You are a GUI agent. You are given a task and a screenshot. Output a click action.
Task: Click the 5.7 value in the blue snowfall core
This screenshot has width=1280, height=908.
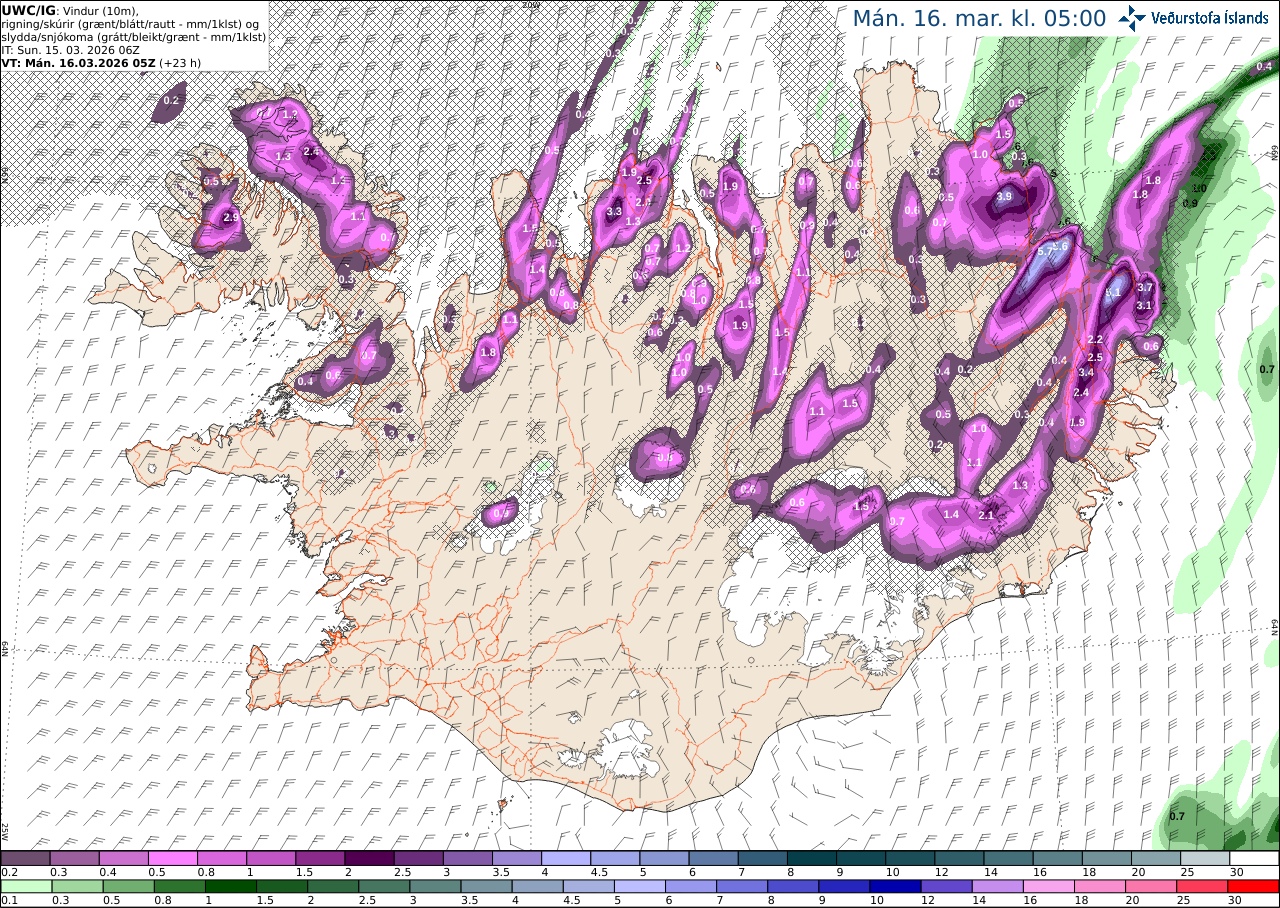pyautogui.click(x=1046, y=252)
